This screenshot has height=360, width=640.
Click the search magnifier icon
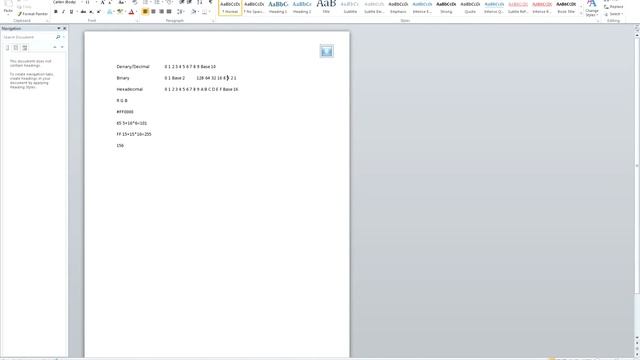(58, 37)
